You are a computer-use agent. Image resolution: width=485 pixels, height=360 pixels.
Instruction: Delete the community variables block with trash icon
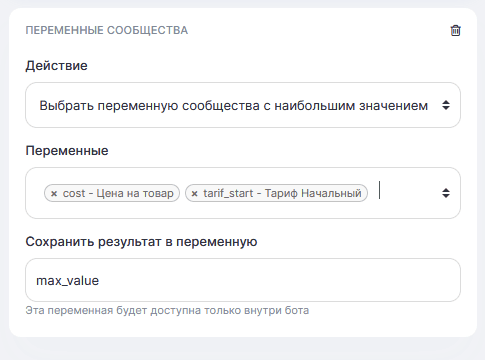tap(455, 30)
